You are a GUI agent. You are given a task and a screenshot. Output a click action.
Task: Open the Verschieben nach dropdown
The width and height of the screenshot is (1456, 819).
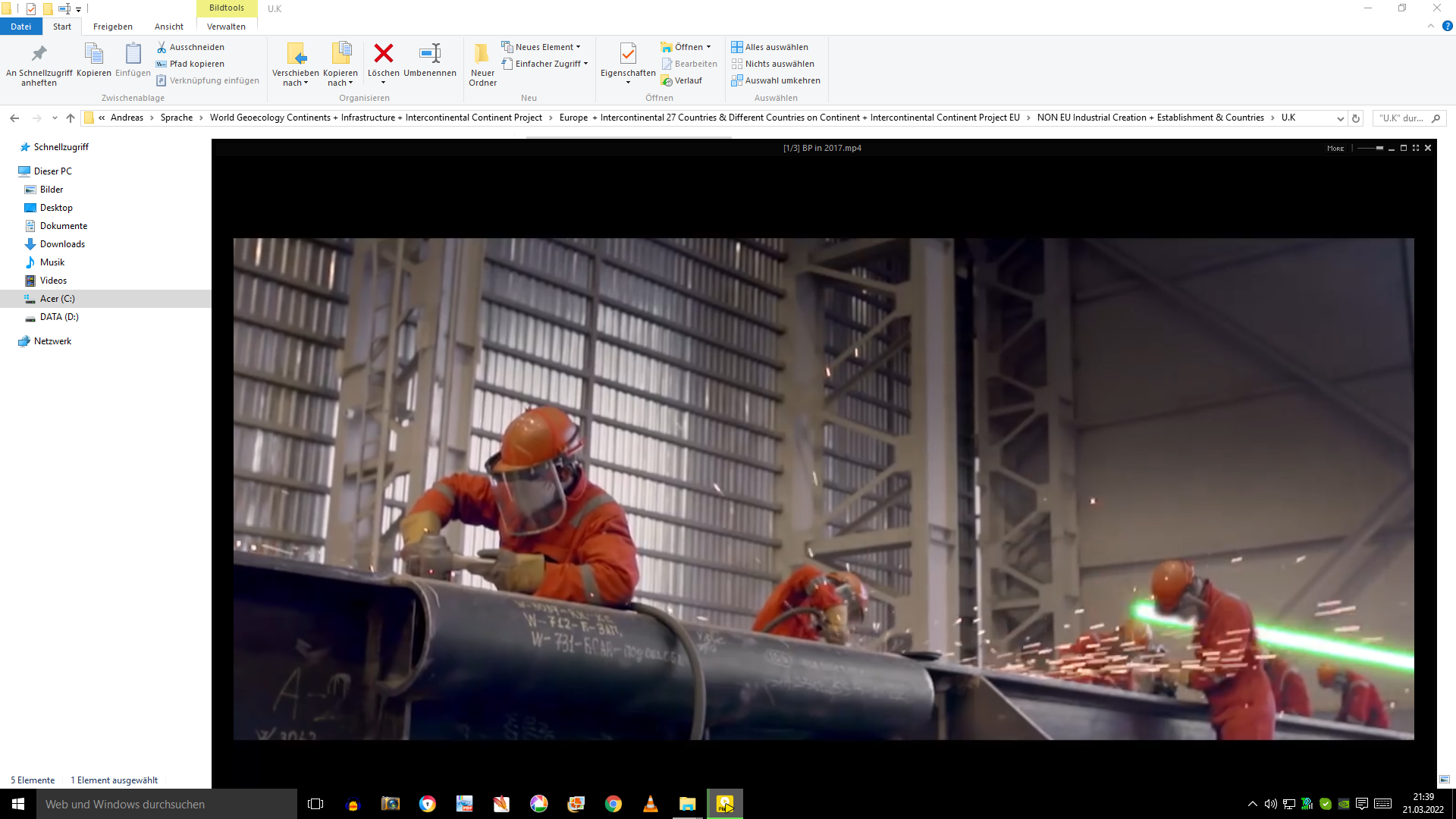(x=296, y=64)
